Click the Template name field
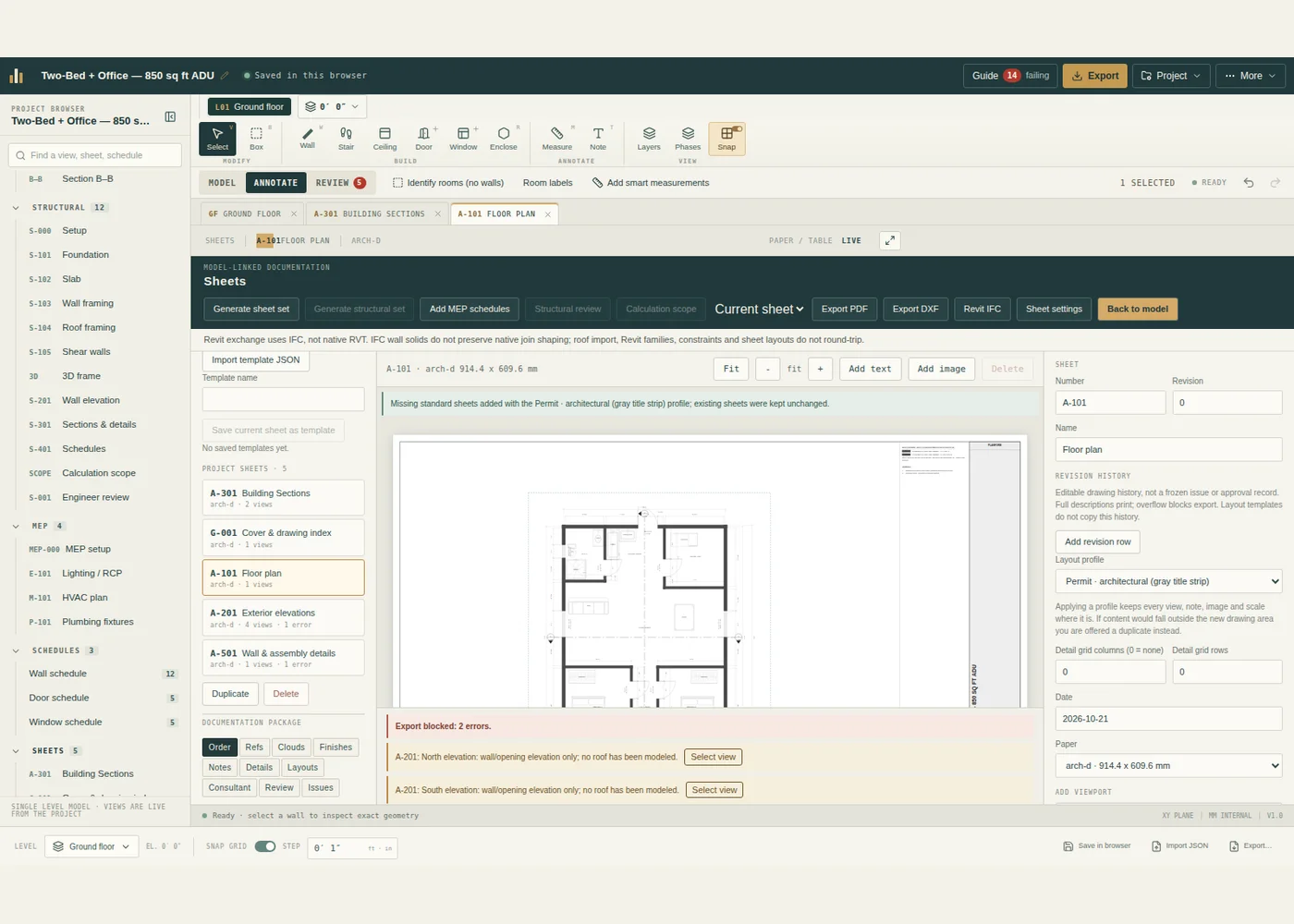1294x924 pixels. tap(283, 399)
